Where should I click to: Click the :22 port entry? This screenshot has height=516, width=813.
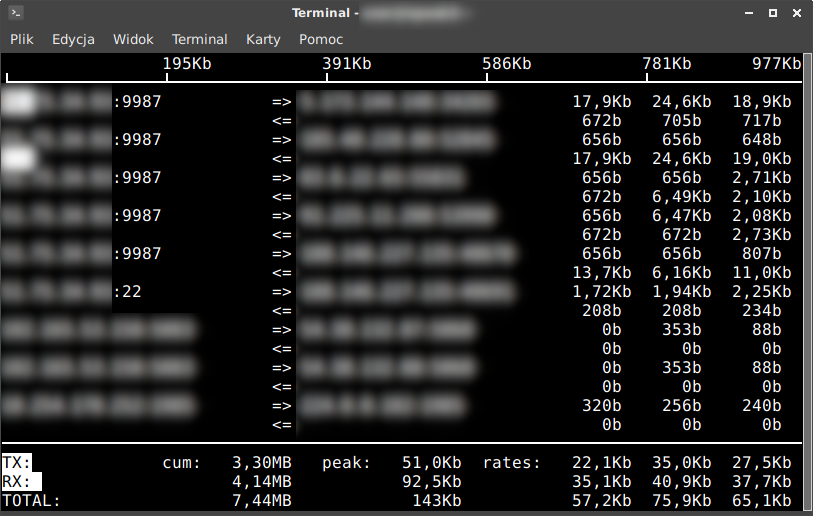tap(127, 292)
